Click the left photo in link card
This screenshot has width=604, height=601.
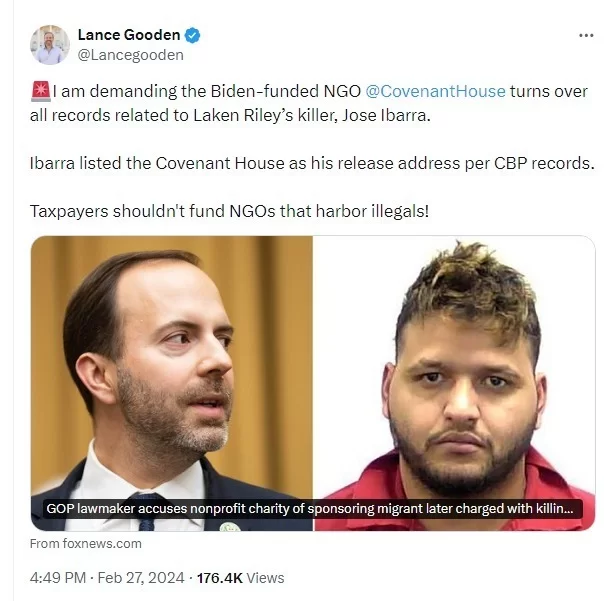pos(172,383)
